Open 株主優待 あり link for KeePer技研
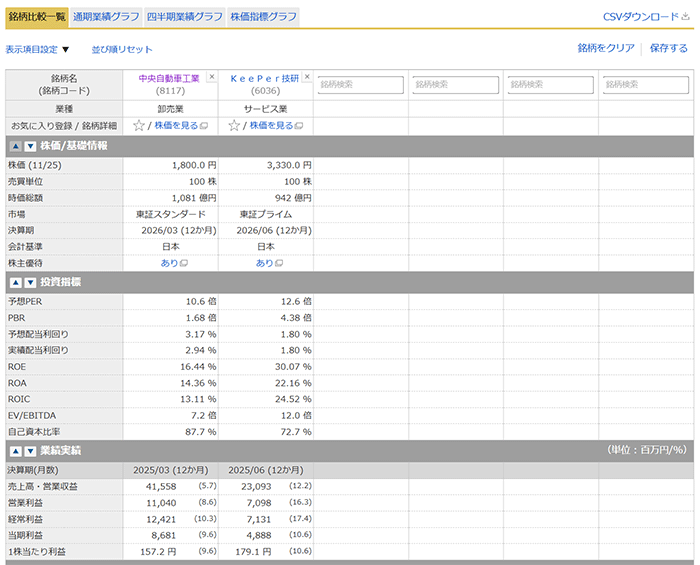The image size is (700, 565). coord(265,263)
